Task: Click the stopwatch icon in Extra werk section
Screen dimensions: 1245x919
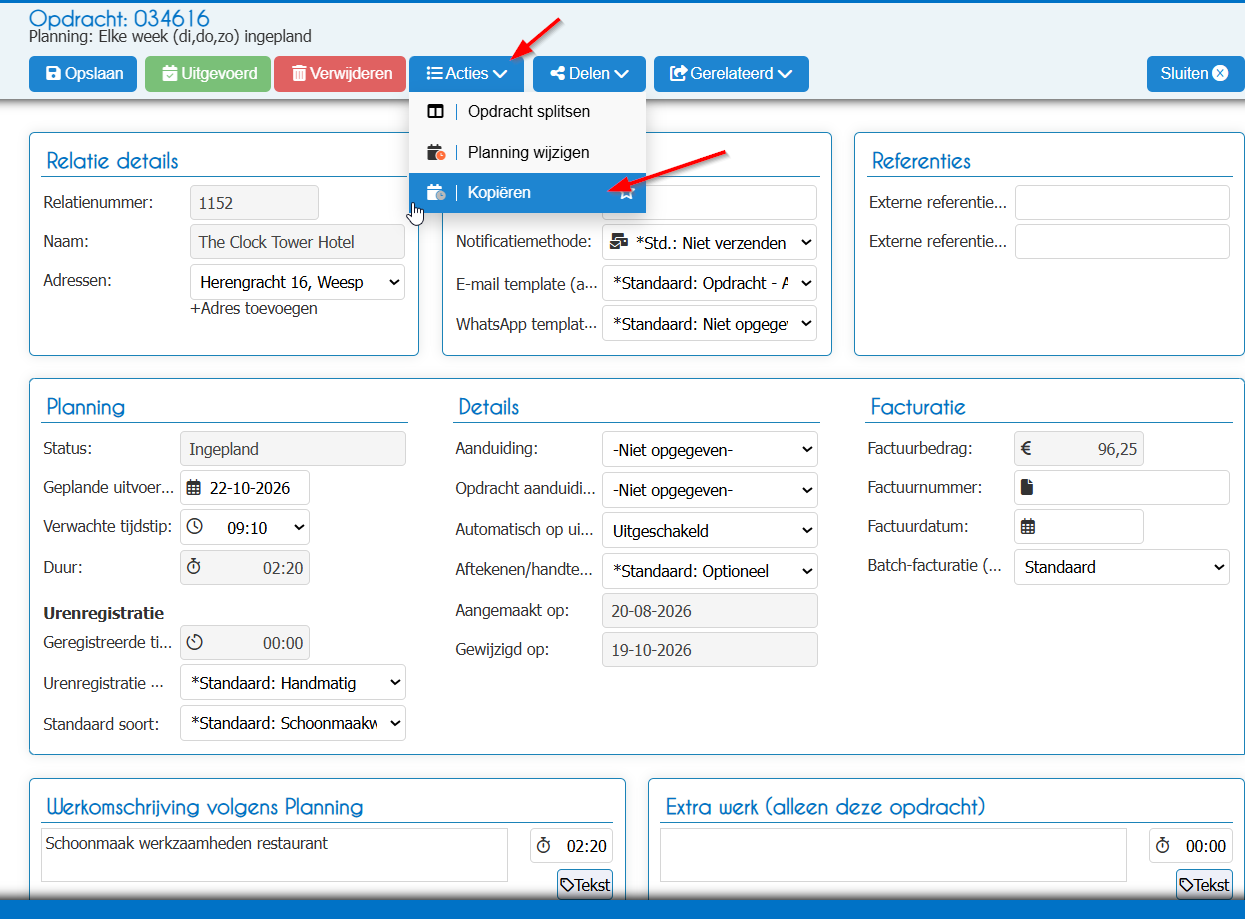Action: [1162, 846]
